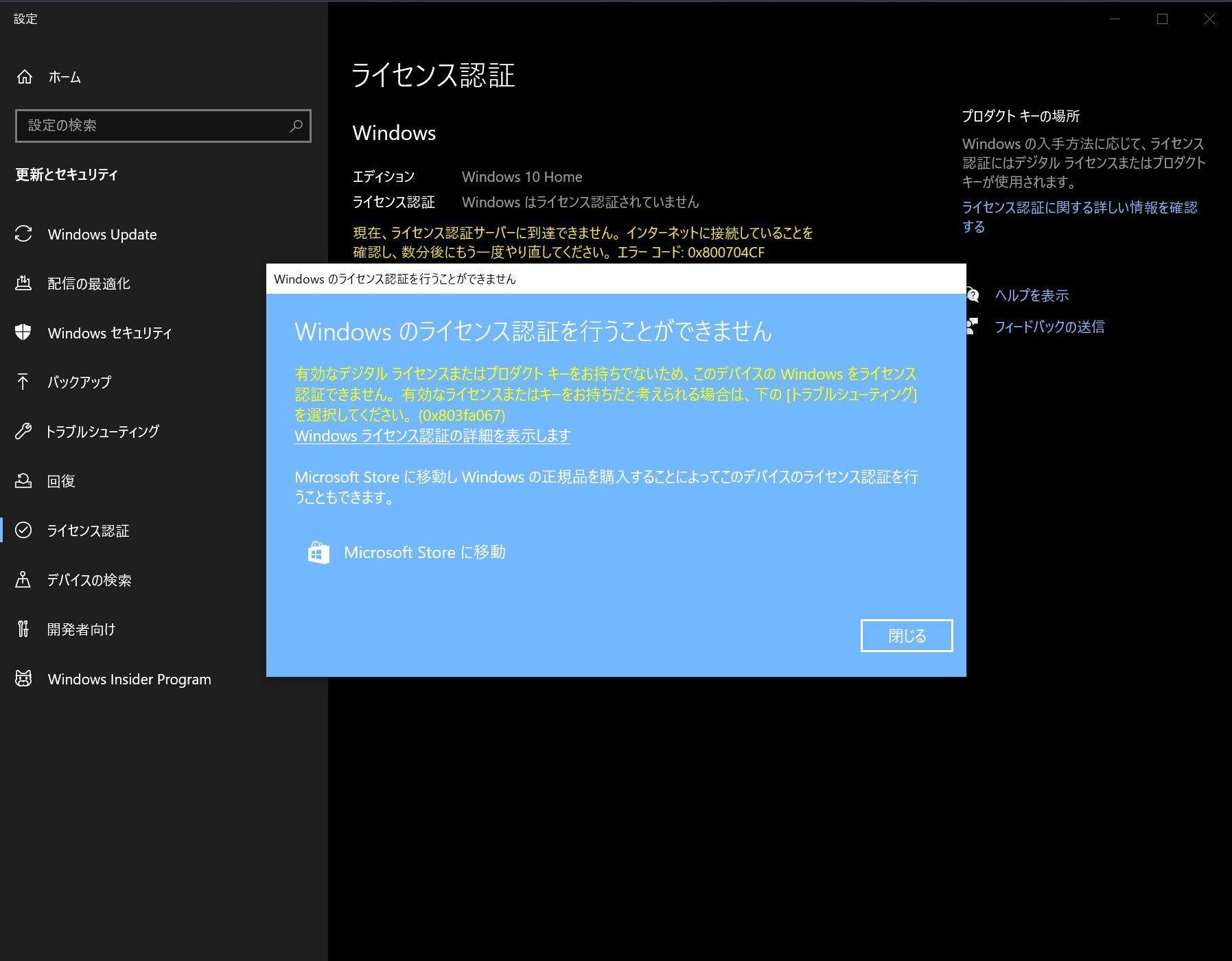
Task: Click ライセンス認証に関する詳しい情報を確認する link
Action: pos(1079,217)
